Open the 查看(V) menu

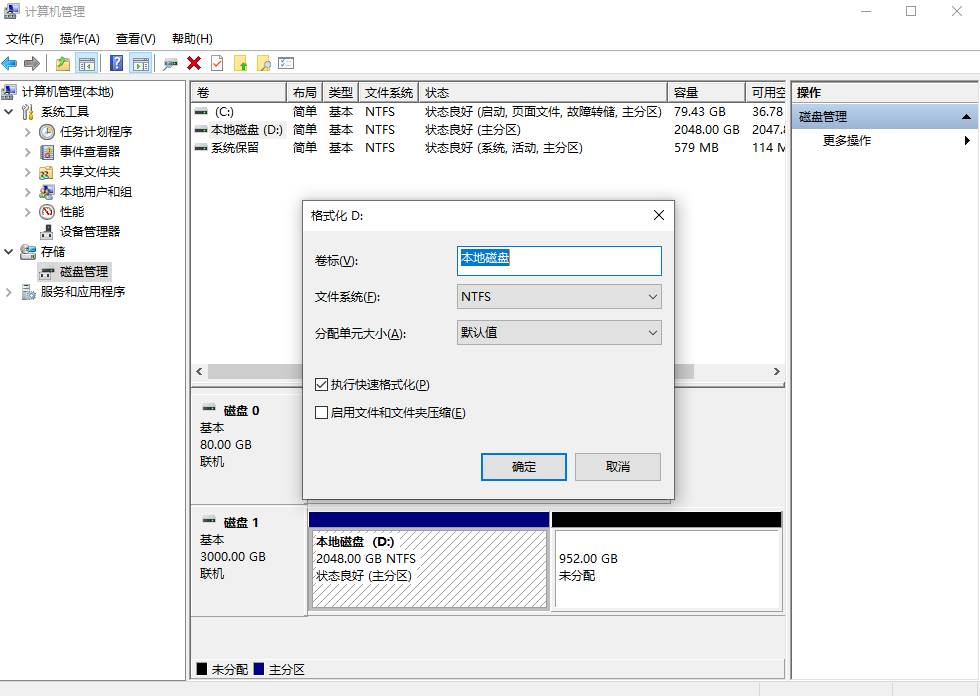tap(136, 39)
